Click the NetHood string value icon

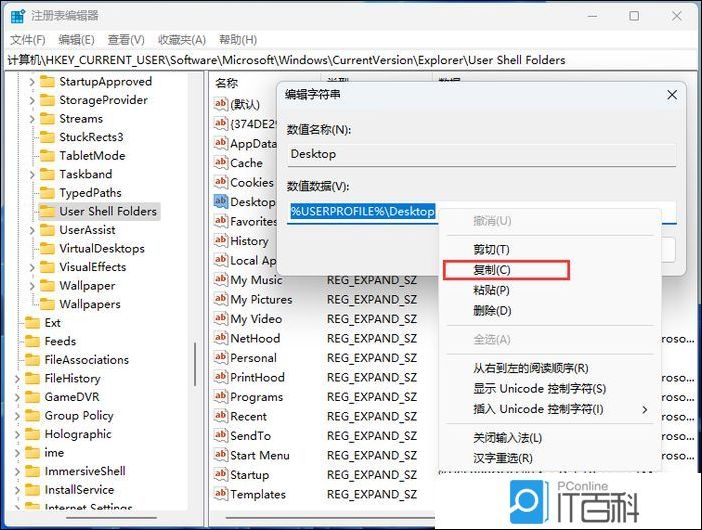tap(220, 338)
